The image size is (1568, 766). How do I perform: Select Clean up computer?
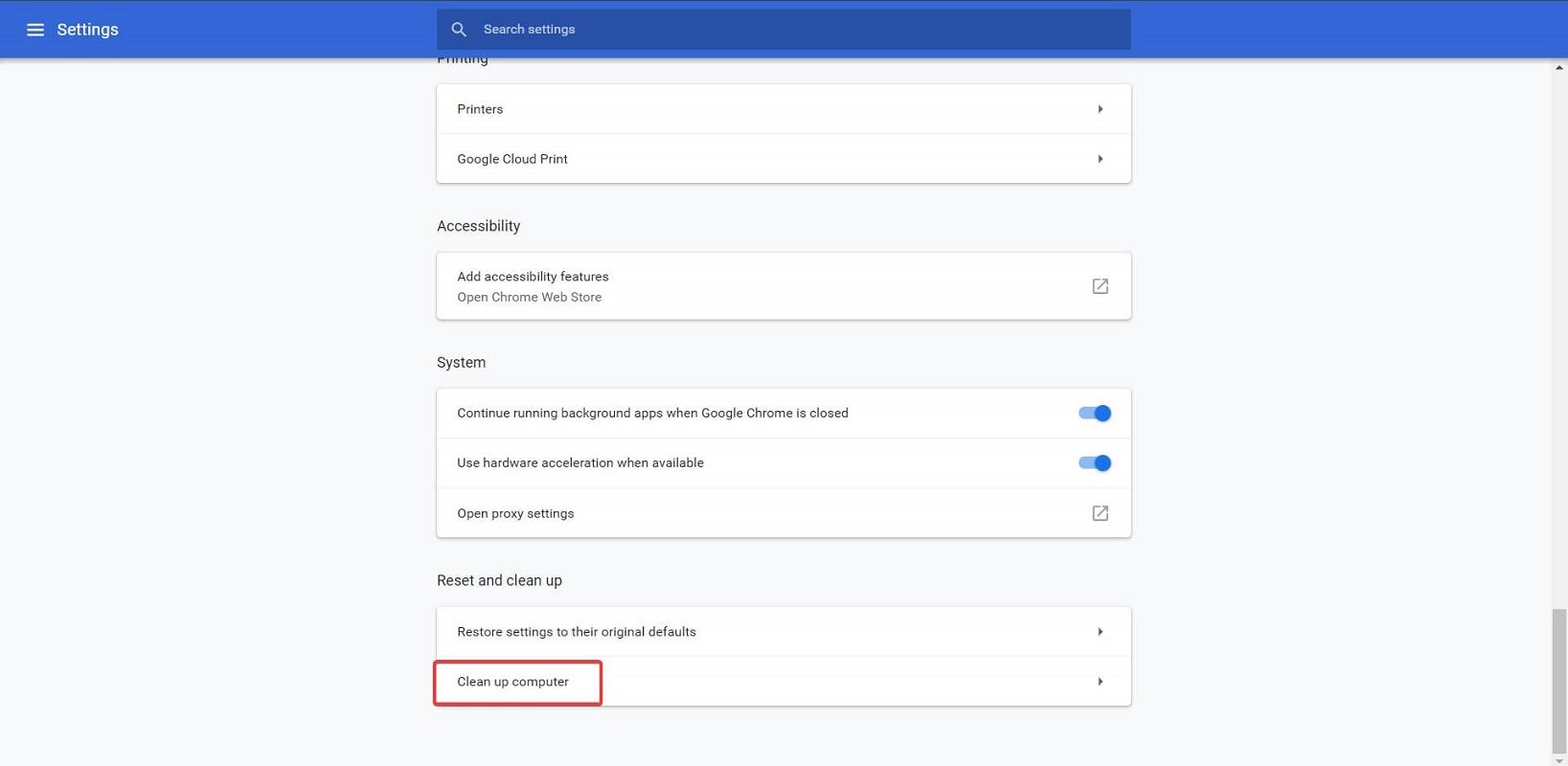[513, 682]
